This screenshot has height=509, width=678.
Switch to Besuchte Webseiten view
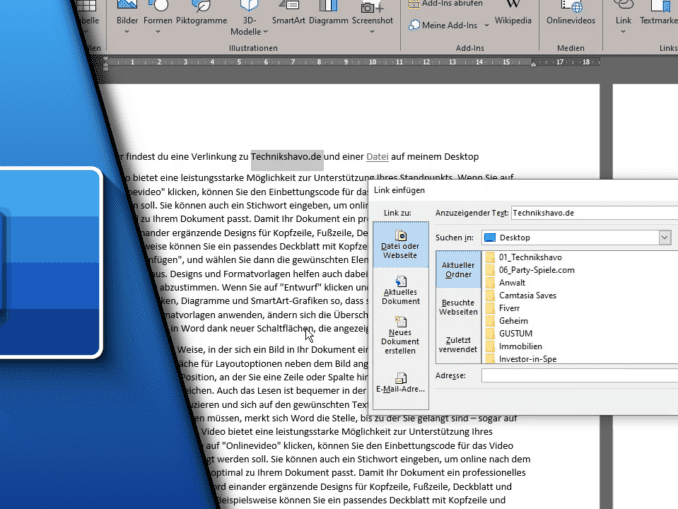[458, 307]
